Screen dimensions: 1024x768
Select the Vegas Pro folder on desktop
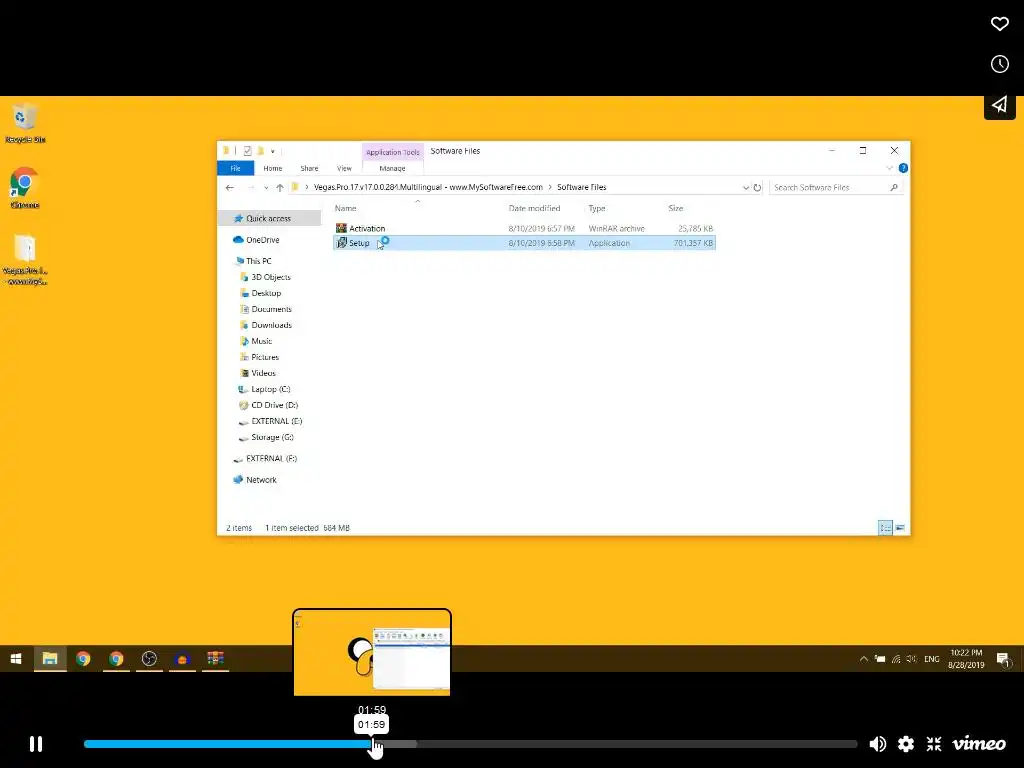click(x=25, y=260)
